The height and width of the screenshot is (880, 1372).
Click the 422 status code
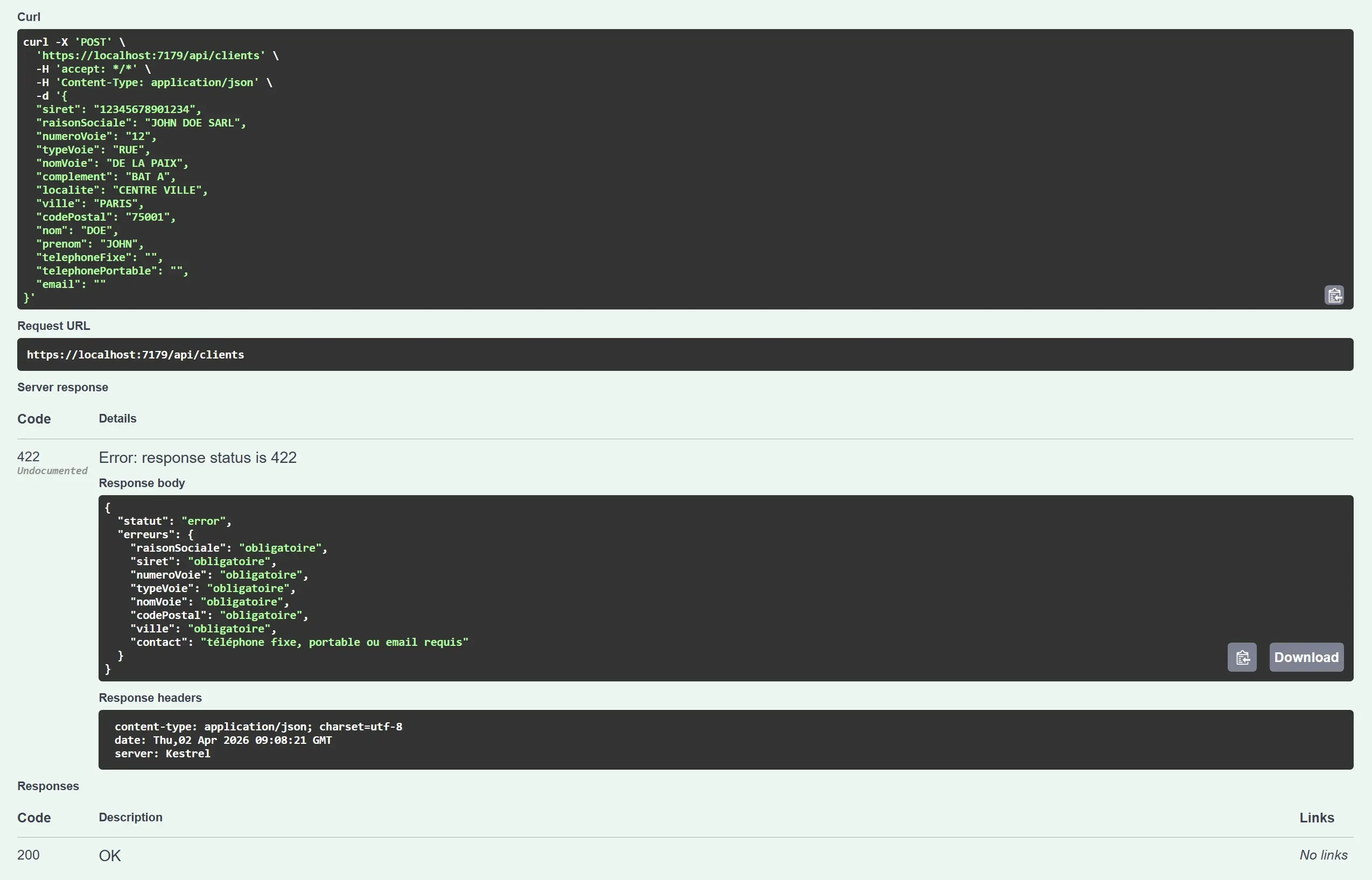(28, 456)
